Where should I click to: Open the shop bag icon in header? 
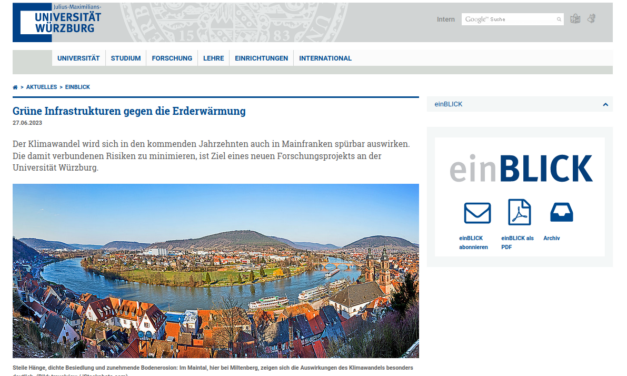click(575, 19)
